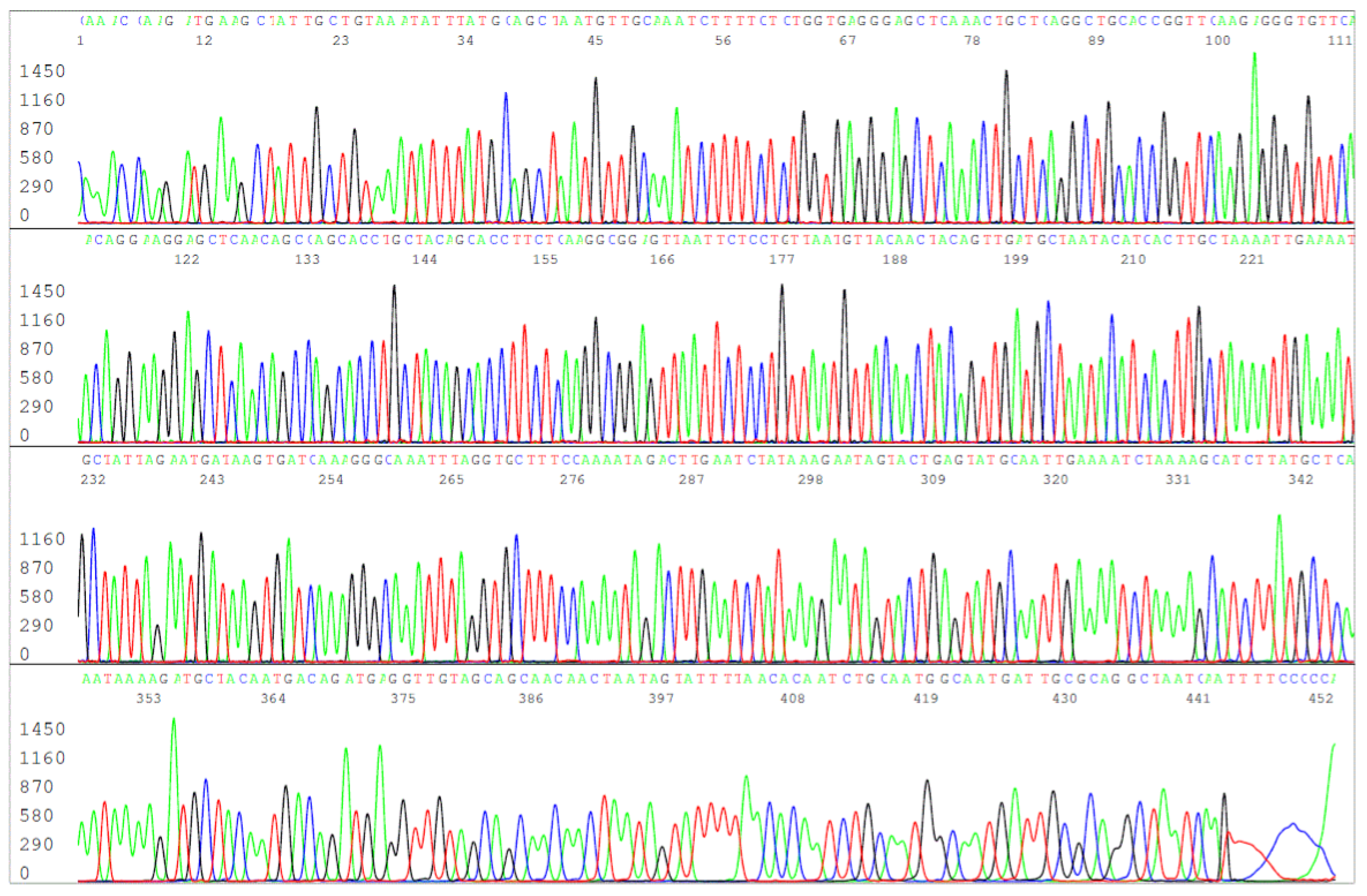This screenshot has height=896, width=1367.
Task: Click position marker 122 in the second row
Action: pyautogui.click(x=187, y=260)
